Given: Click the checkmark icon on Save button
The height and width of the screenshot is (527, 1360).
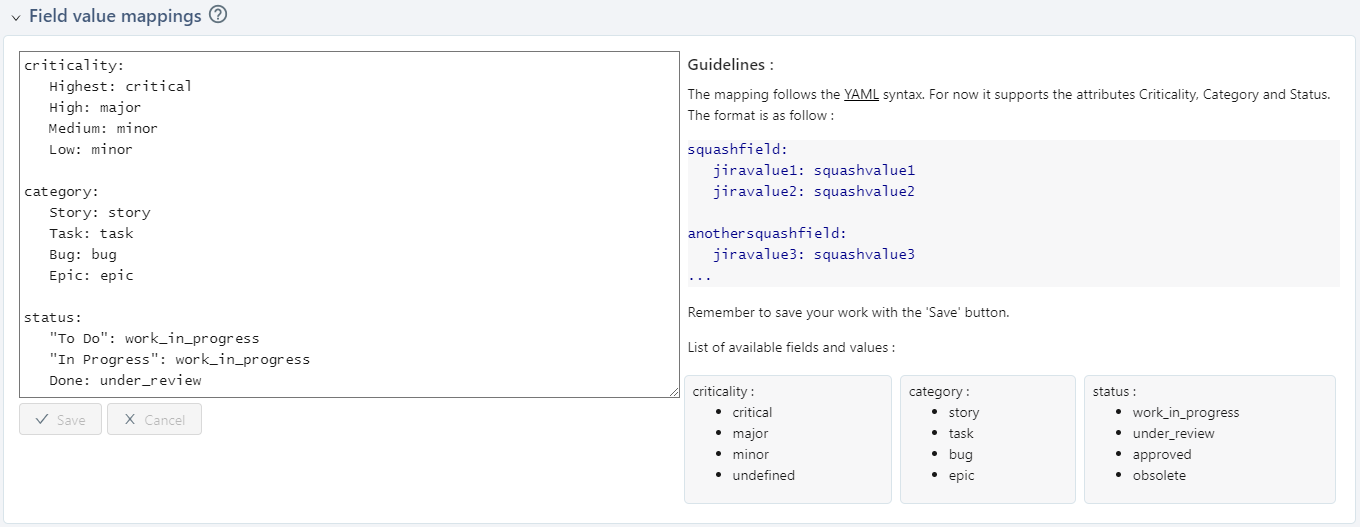Looking at the screenshot, I should [x=42, y=420].
